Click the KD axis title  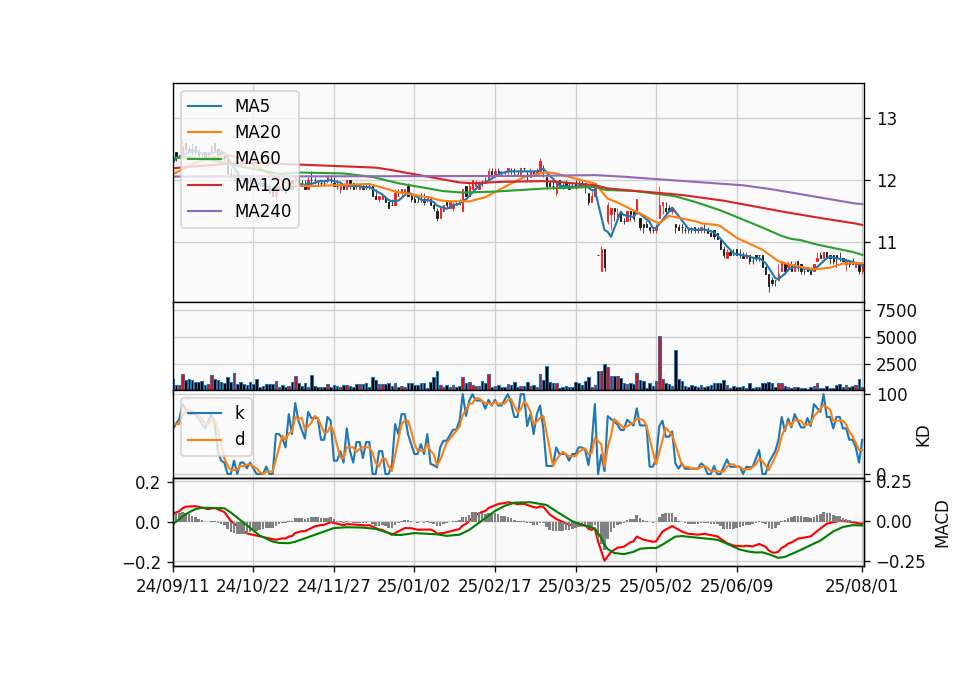click(923, 436)
